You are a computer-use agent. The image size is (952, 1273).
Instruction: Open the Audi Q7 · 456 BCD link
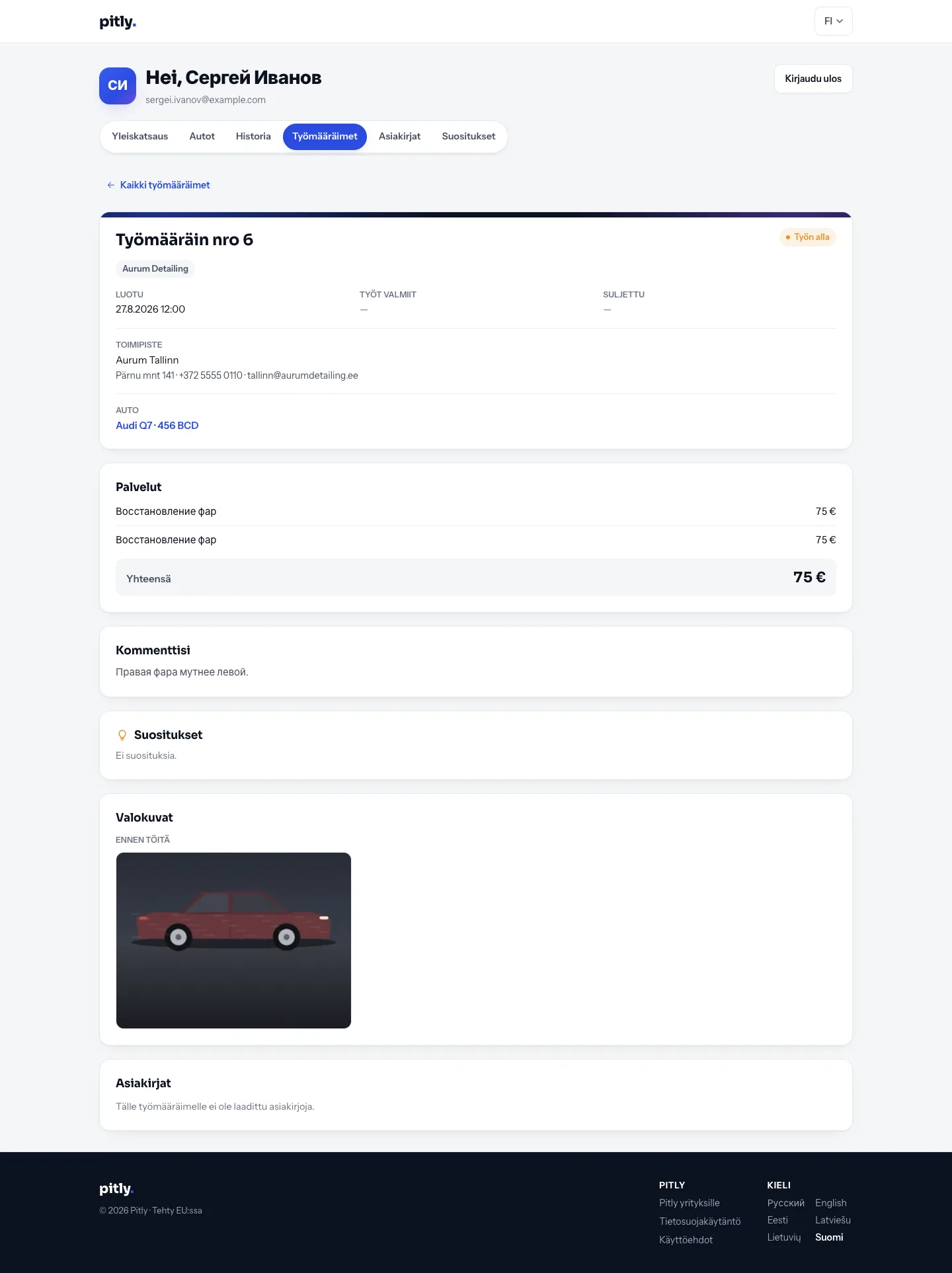[x=157, y=426]
